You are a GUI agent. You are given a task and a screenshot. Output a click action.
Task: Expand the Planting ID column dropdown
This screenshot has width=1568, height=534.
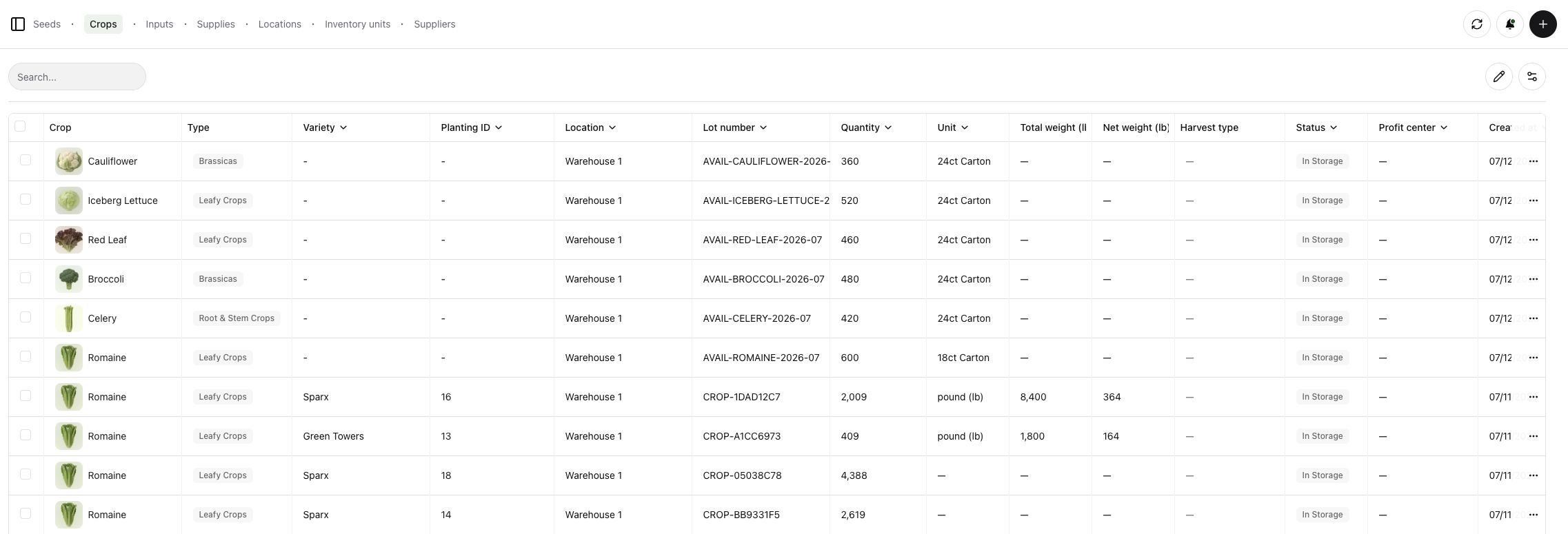coord(499,127)
